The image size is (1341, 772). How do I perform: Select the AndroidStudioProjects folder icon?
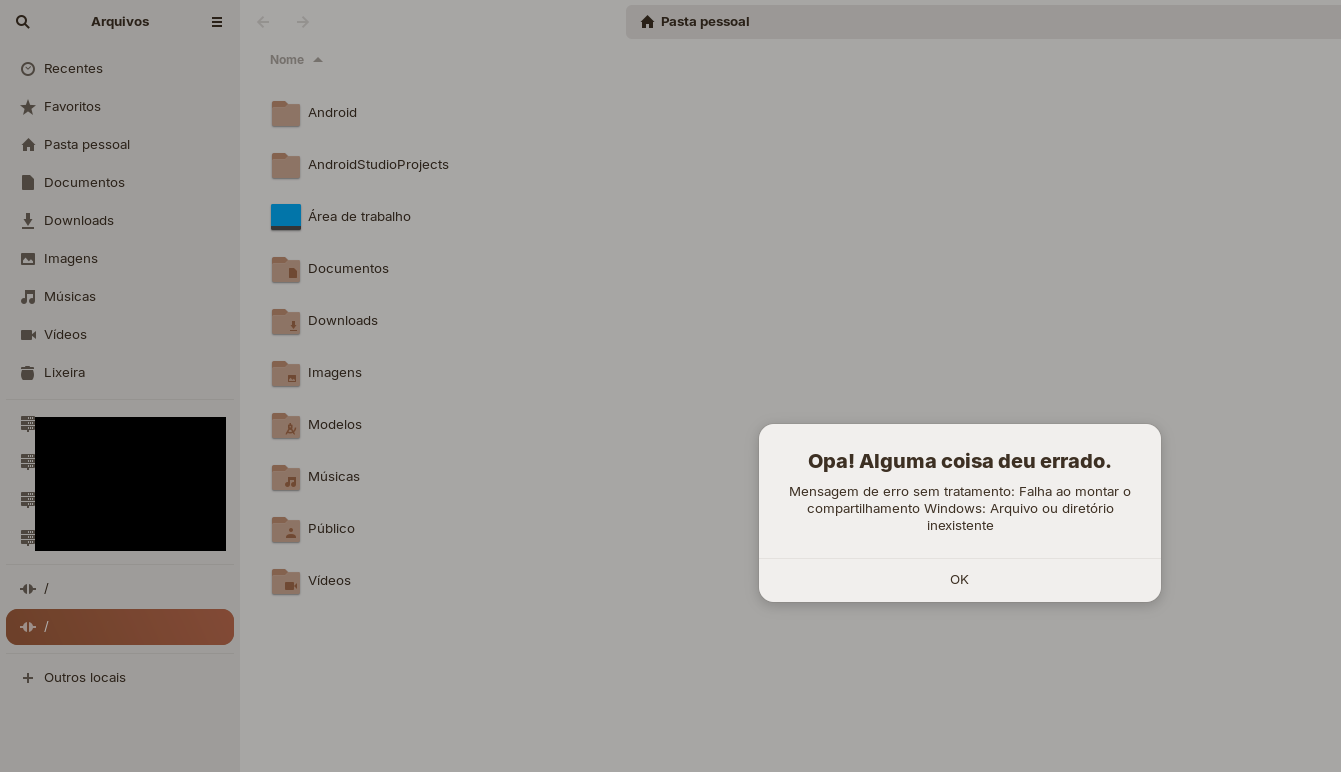coord(286,165)
